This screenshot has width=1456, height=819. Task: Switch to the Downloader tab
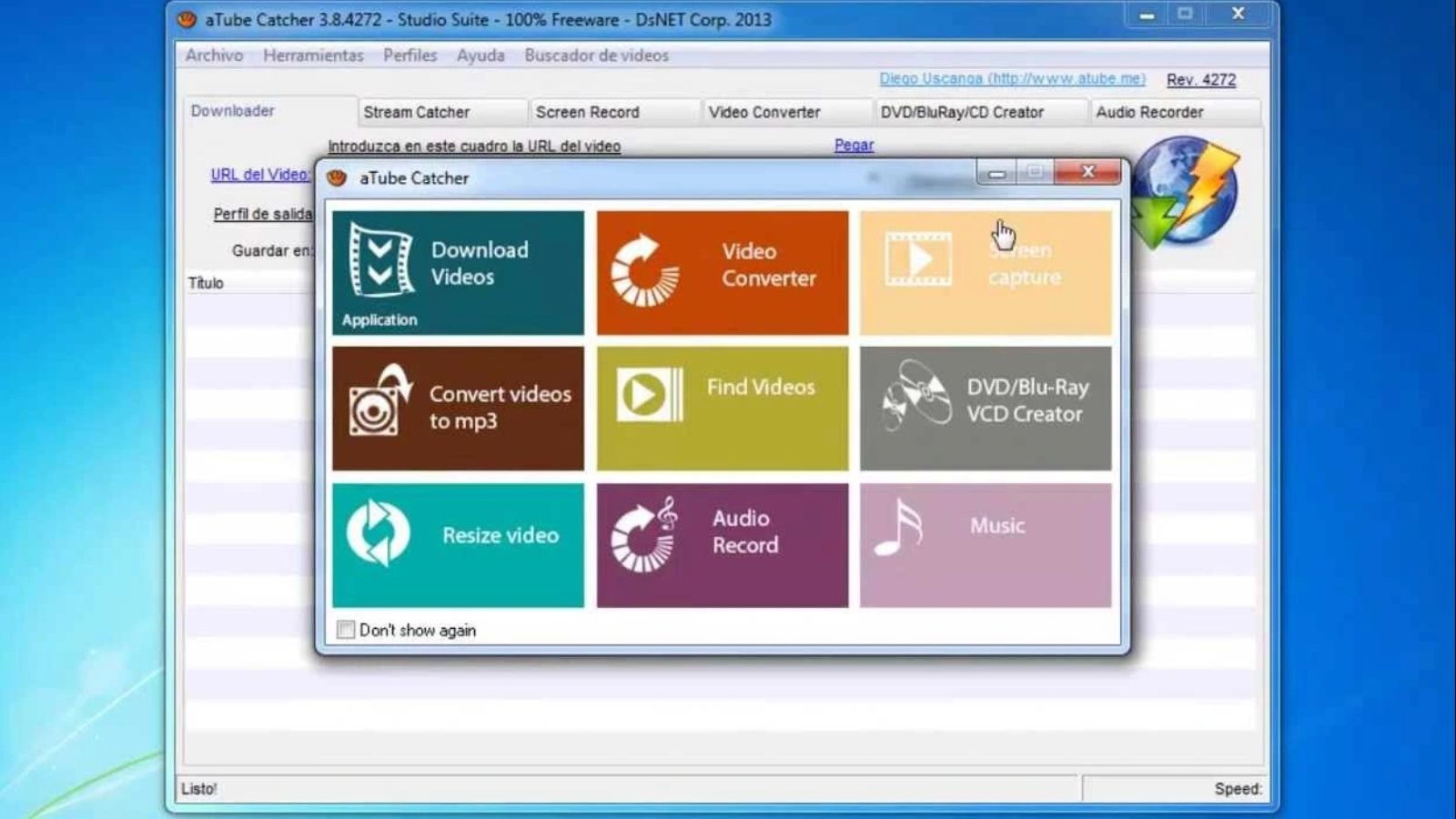pyautogui.click(x=270, y=111)
